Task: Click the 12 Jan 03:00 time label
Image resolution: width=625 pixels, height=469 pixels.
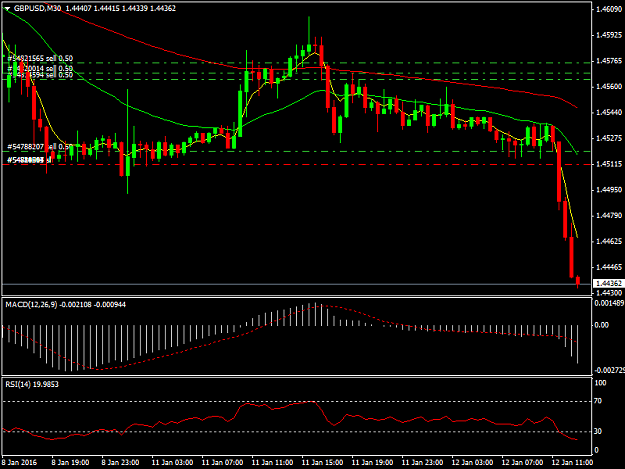Action: 472,463
